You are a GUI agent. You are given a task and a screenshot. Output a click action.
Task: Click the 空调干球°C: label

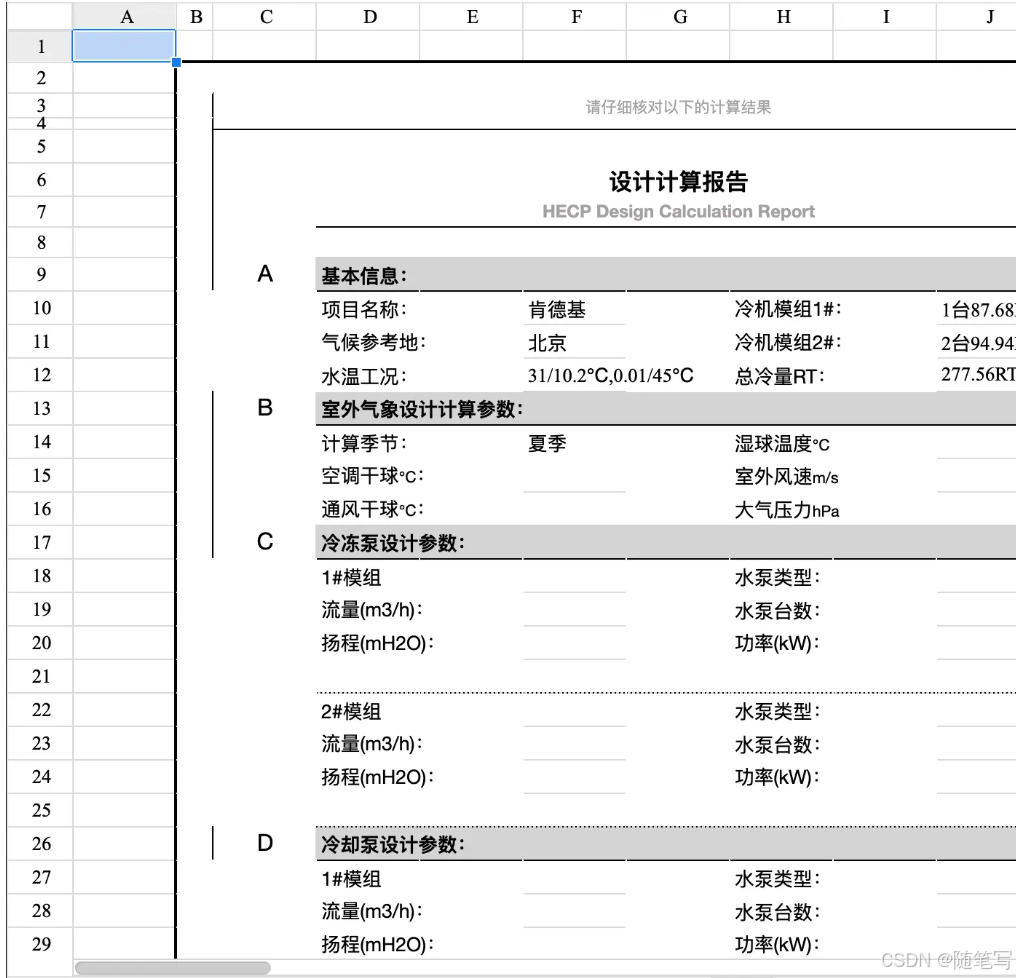[373, 476]
